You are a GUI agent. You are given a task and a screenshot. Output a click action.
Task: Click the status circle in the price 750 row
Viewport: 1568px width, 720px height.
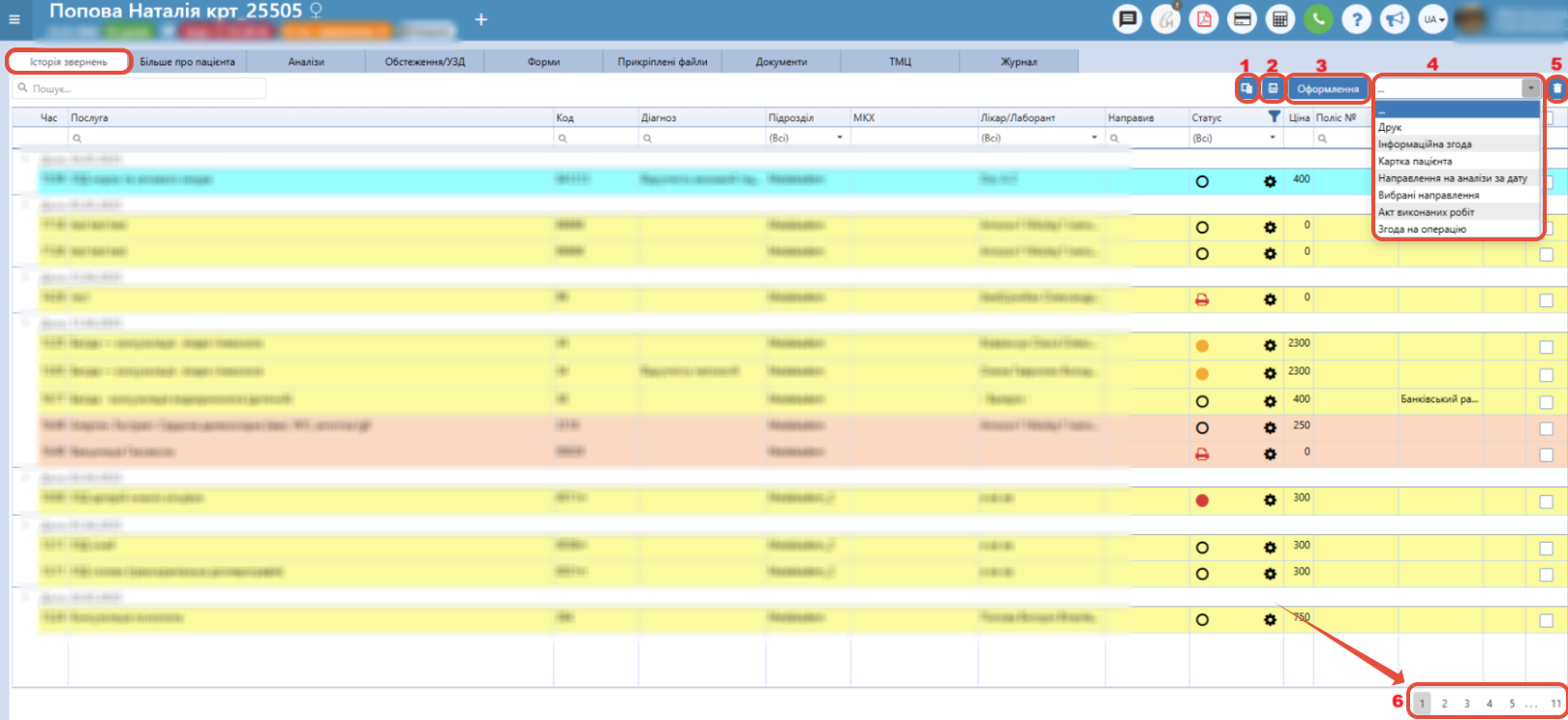[1202, 619]
